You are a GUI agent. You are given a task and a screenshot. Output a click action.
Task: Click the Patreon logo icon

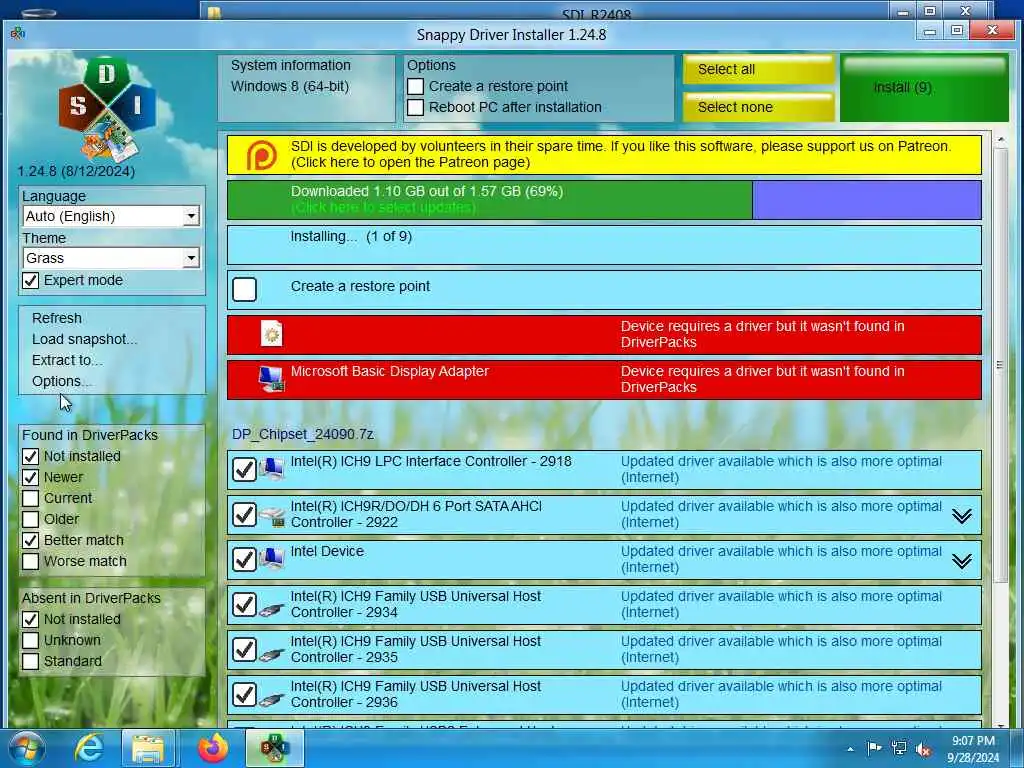(x=261, y=155)
